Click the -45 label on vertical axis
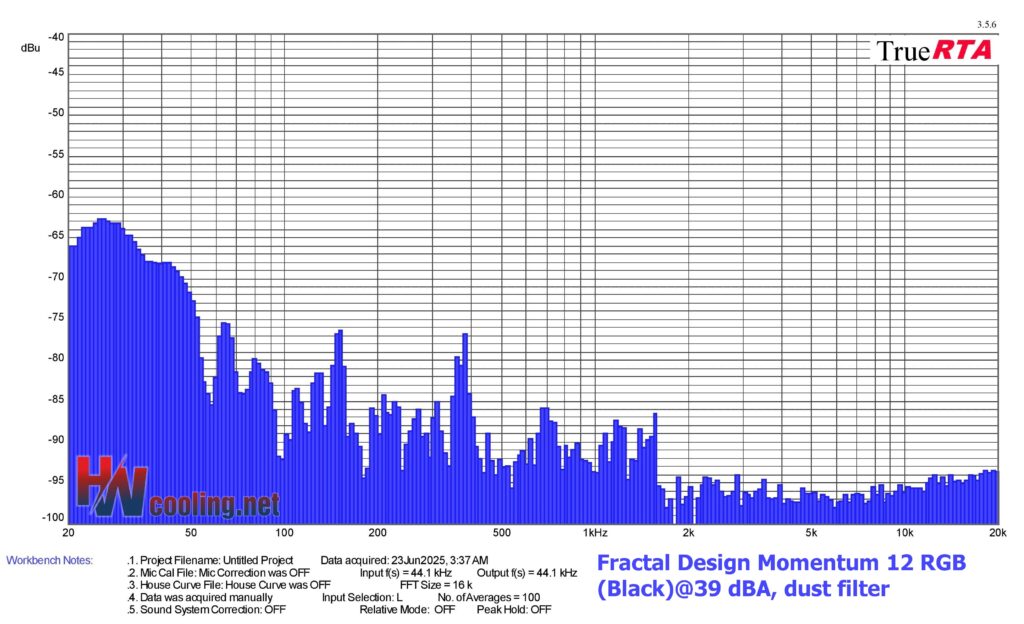This screenshot has width=1024, height=624. coord(56,72)
